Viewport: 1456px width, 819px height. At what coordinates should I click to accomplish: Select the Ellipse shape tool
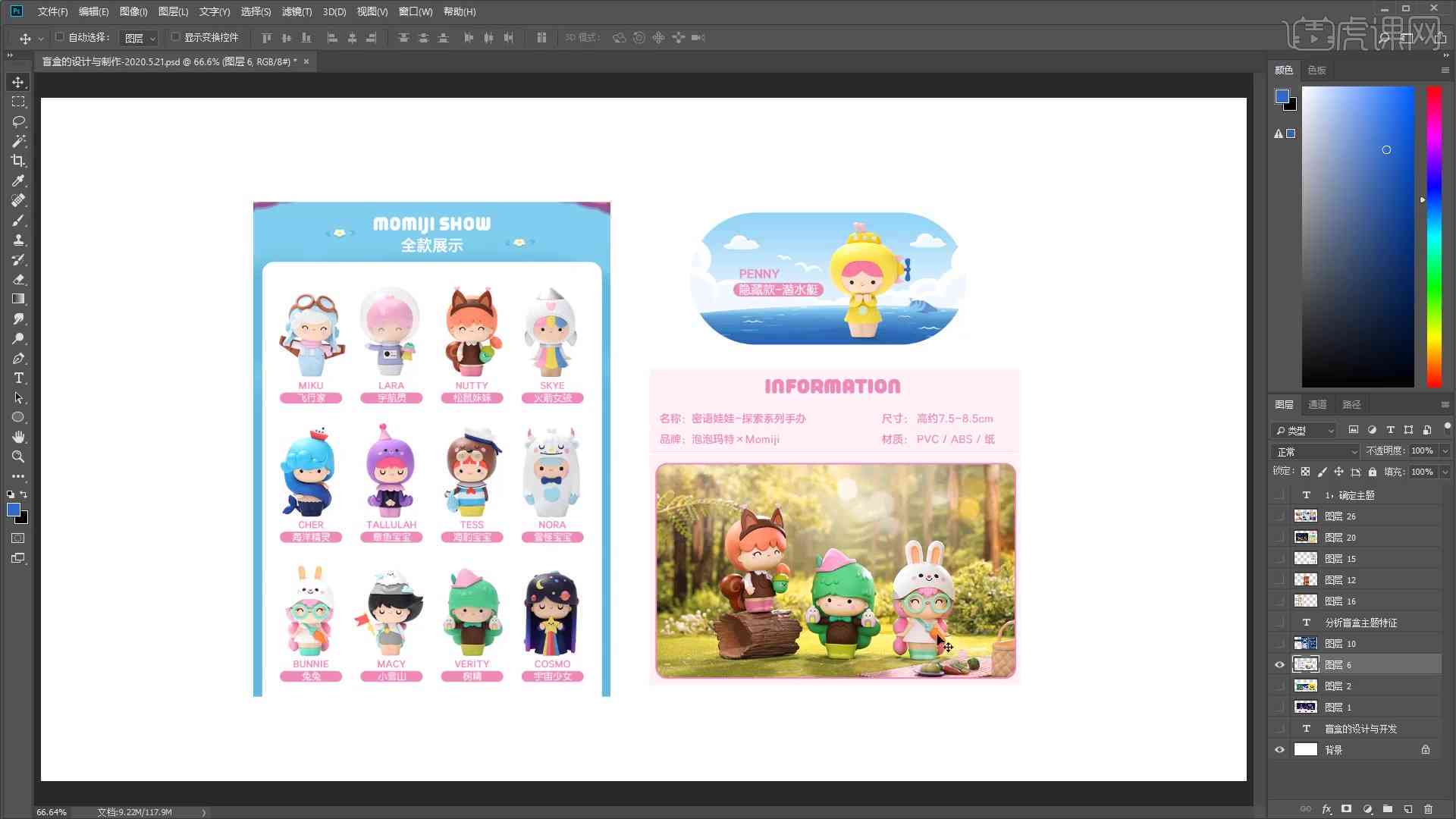(x=18, y=417)
